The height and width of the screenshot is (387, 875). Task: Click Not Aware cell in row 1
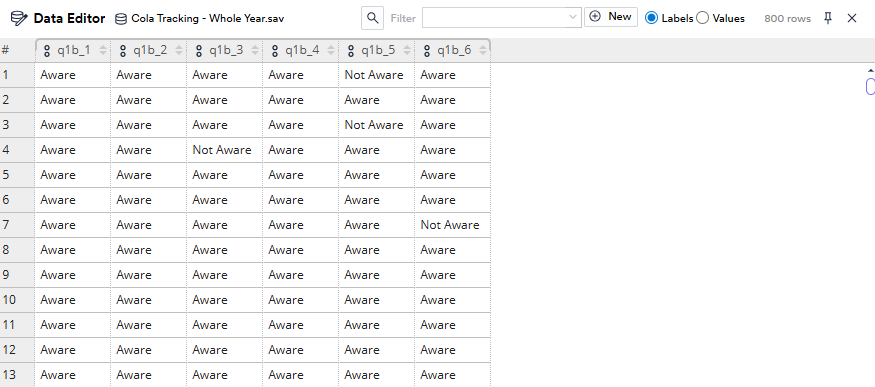pyautogui.click(x=376, y=75)
